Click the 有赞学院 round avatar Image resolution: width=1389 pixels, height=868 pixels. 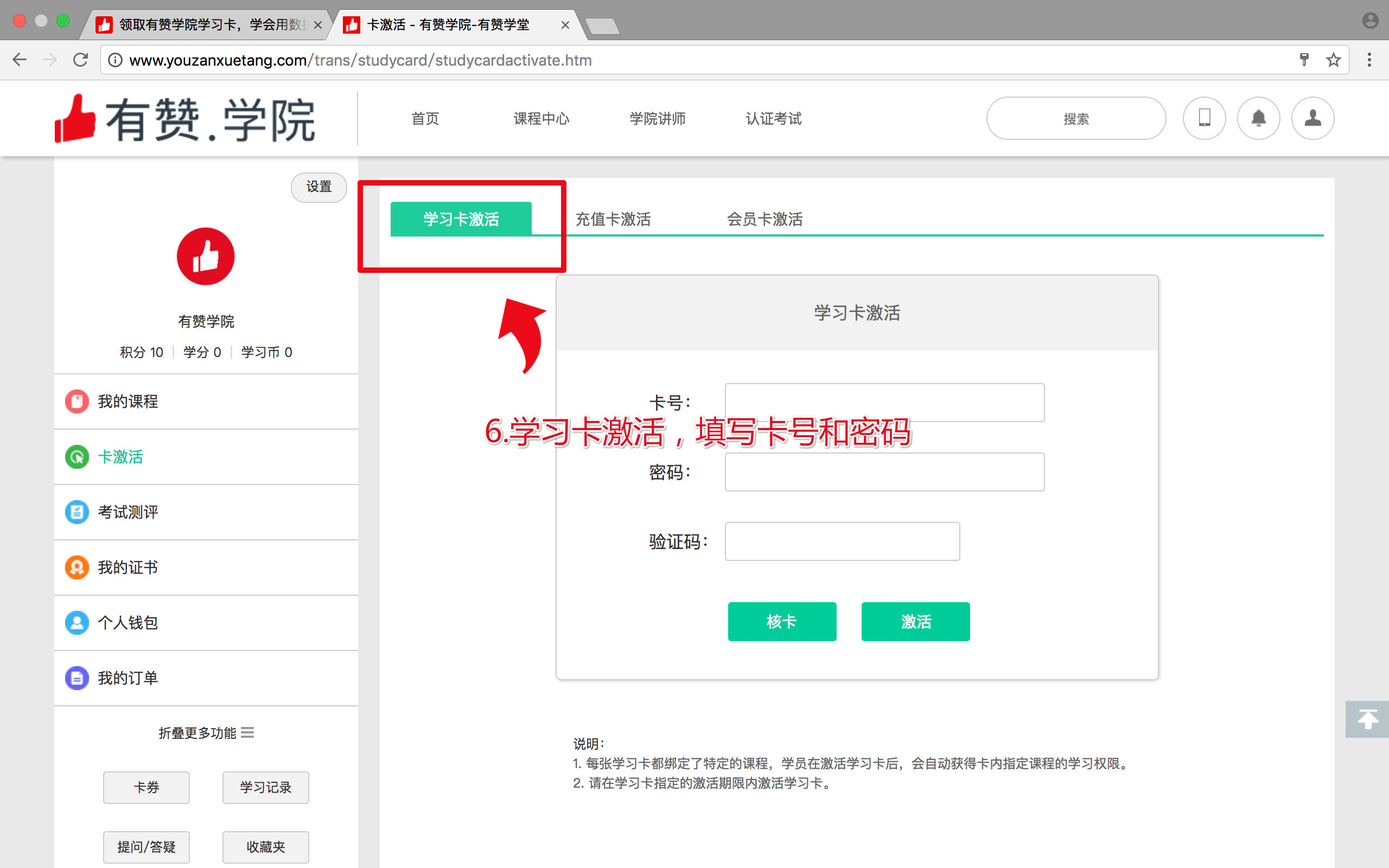(x=206, y=257)
